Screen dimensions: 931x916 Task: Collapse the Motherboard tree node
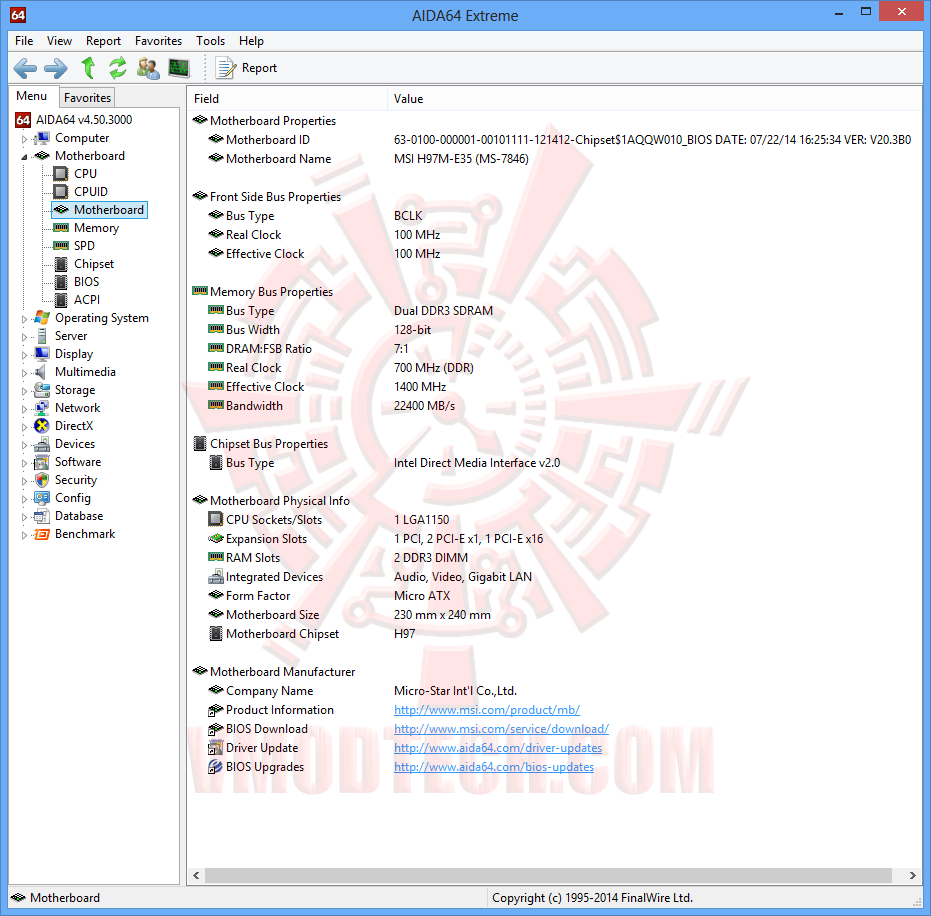coord(24,157)
